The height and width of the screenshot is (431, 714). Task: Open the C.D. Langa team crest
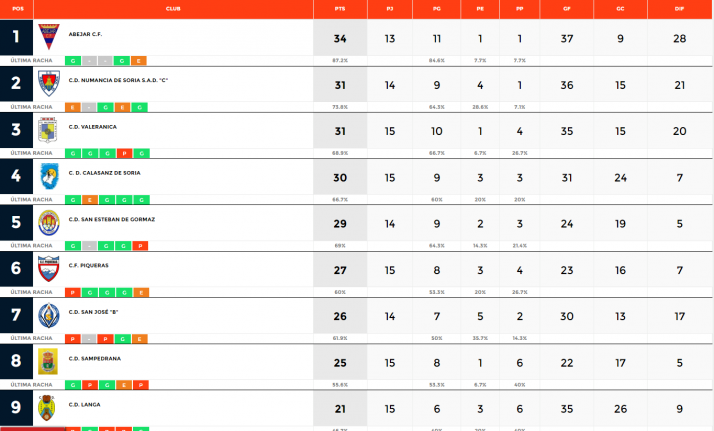[47, 407]
